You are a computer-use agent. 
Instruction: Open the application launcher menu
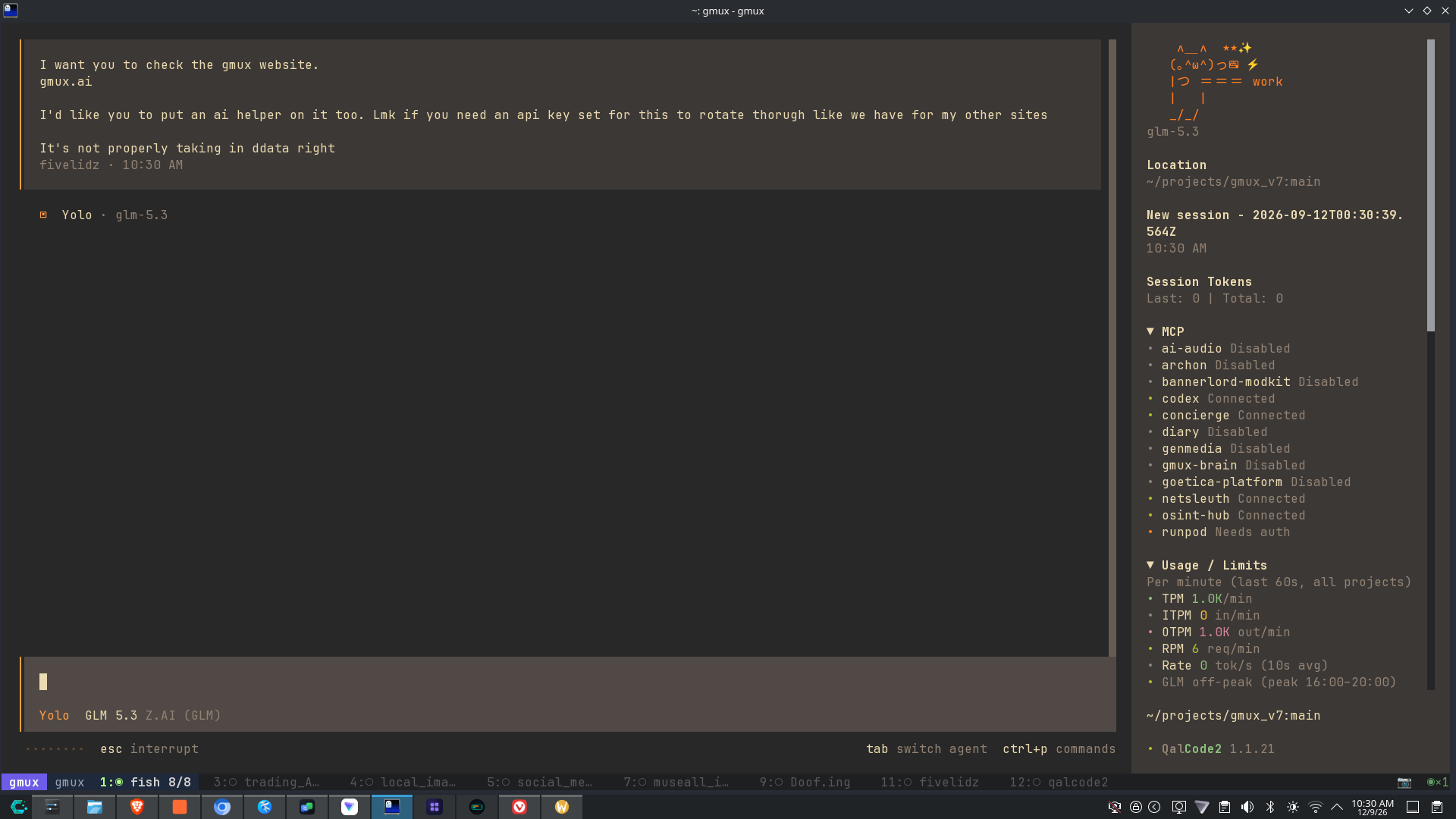pyautogui.click(x=18, y=807)
